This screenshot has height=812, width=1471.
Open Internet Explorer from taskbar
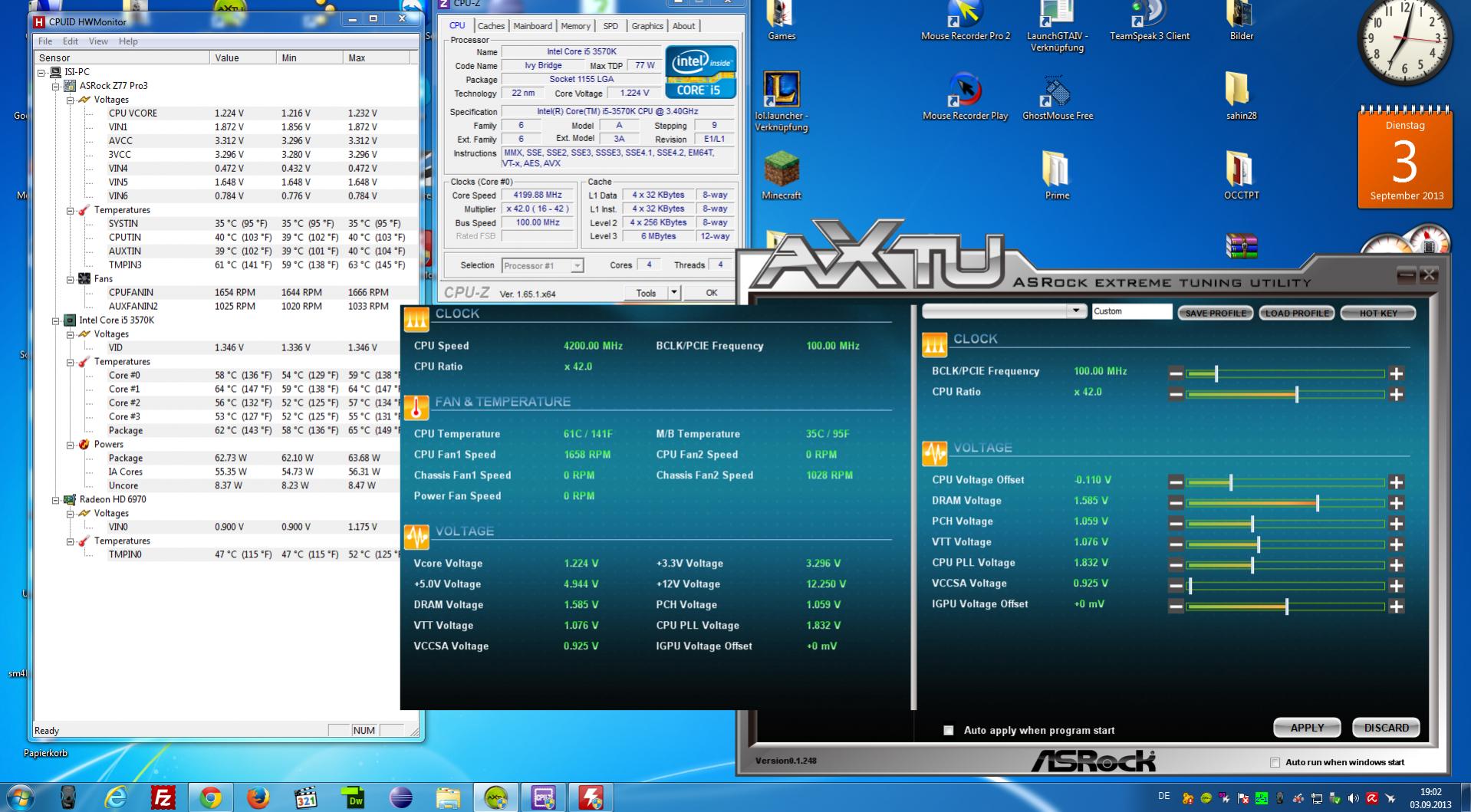click(x=116, y=797)
